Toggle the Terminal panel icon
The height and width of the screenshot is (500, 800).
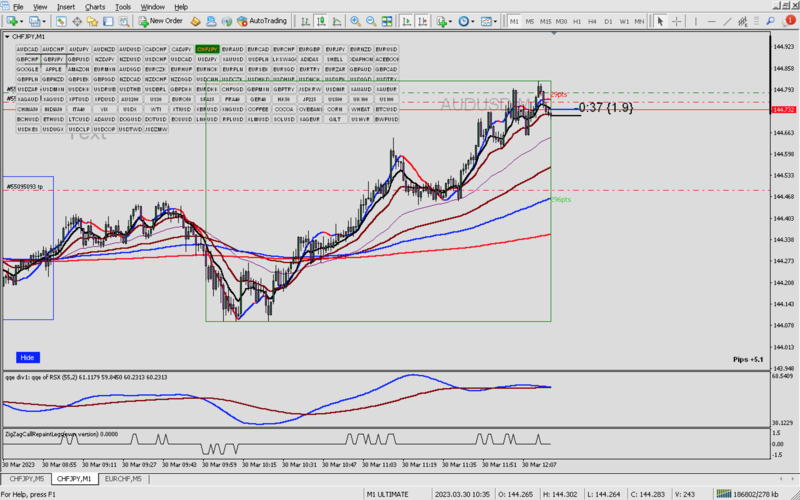(x=108, y=21)
